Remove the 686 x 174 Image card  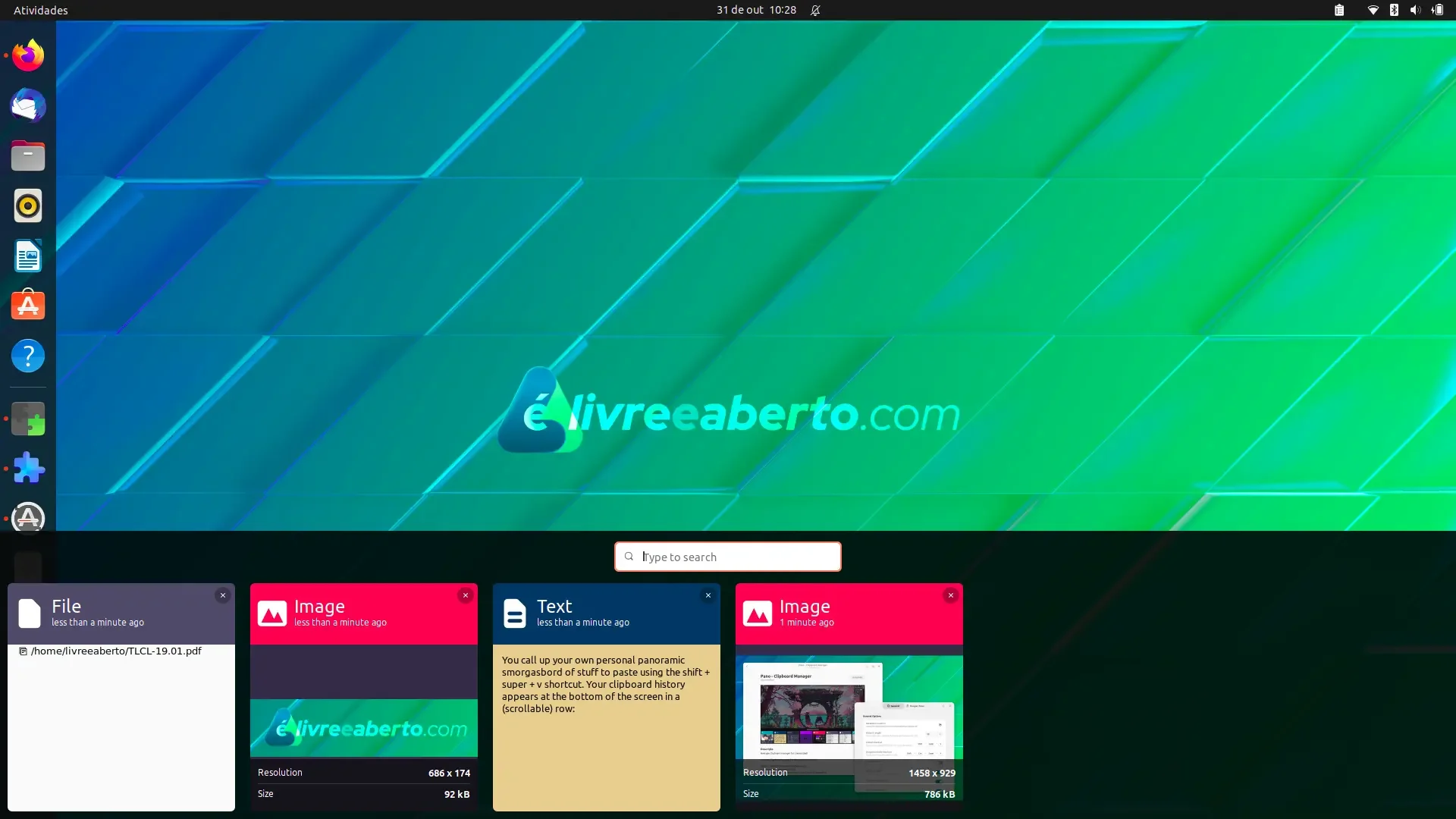466,595
